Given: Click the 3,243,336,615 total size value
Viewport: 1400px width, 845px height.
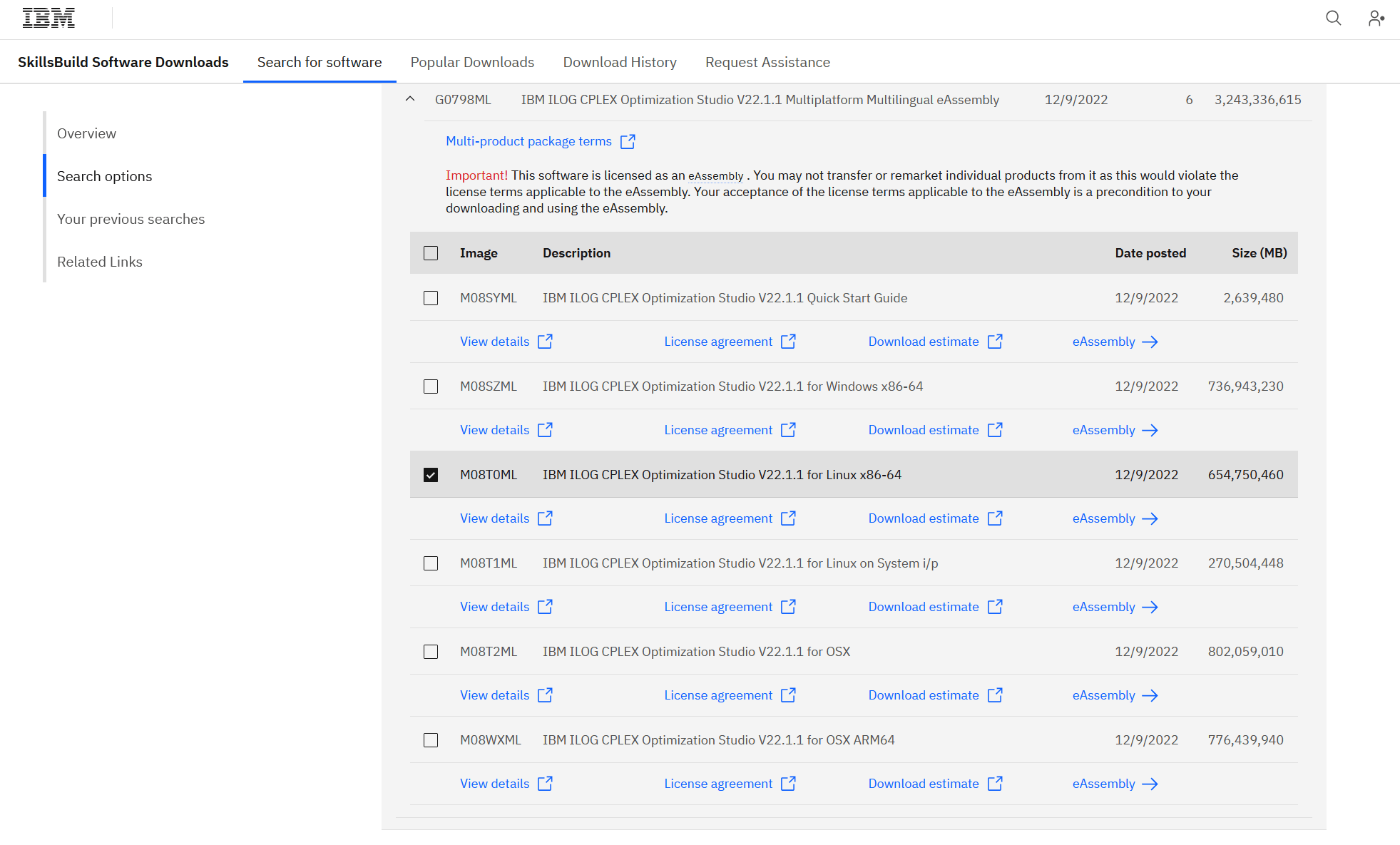Looking at the screenshot, I should coord(1257,100).
